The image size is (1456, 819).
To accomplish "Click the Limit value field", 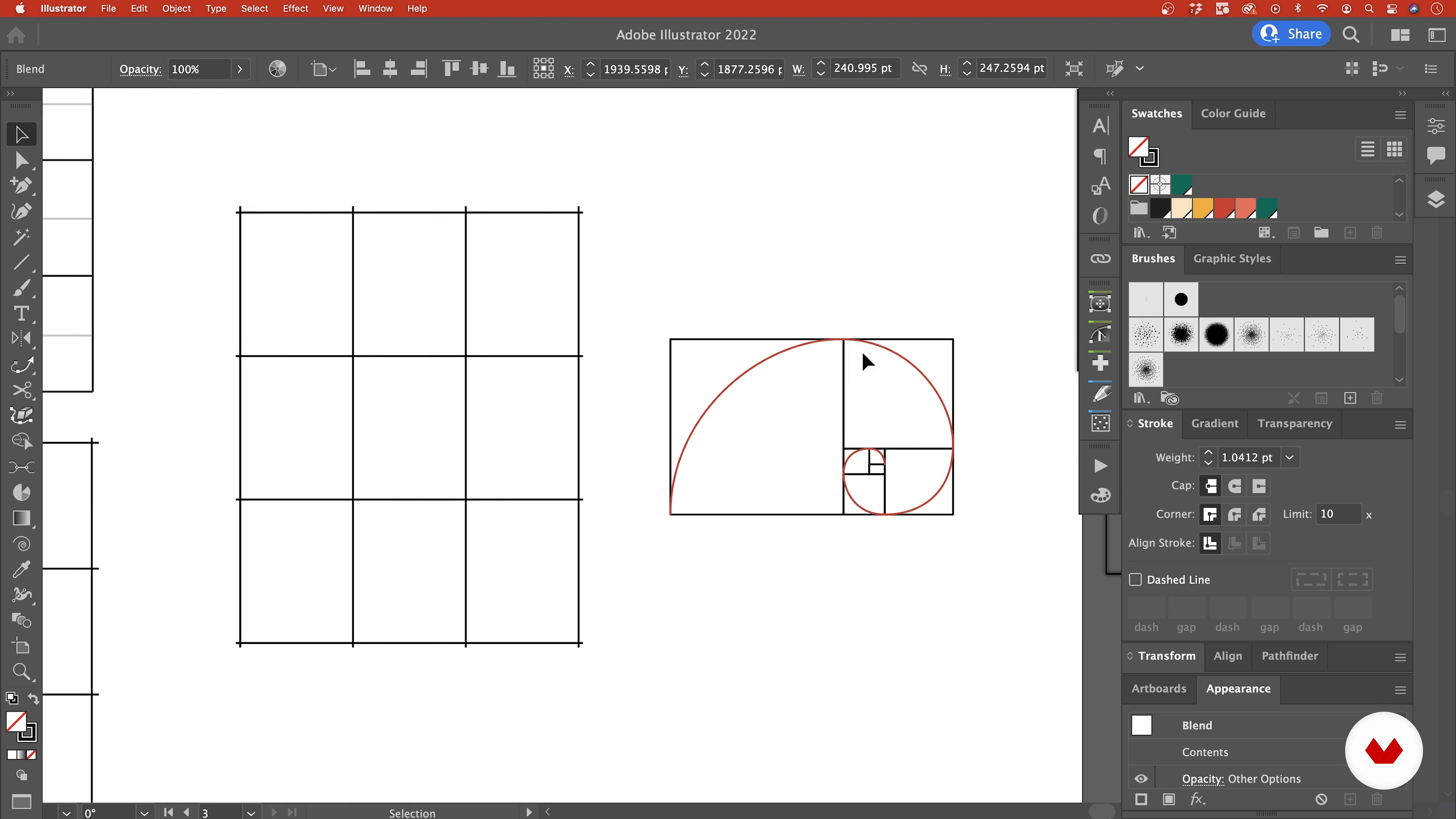I will click(x=1338, y=514).
